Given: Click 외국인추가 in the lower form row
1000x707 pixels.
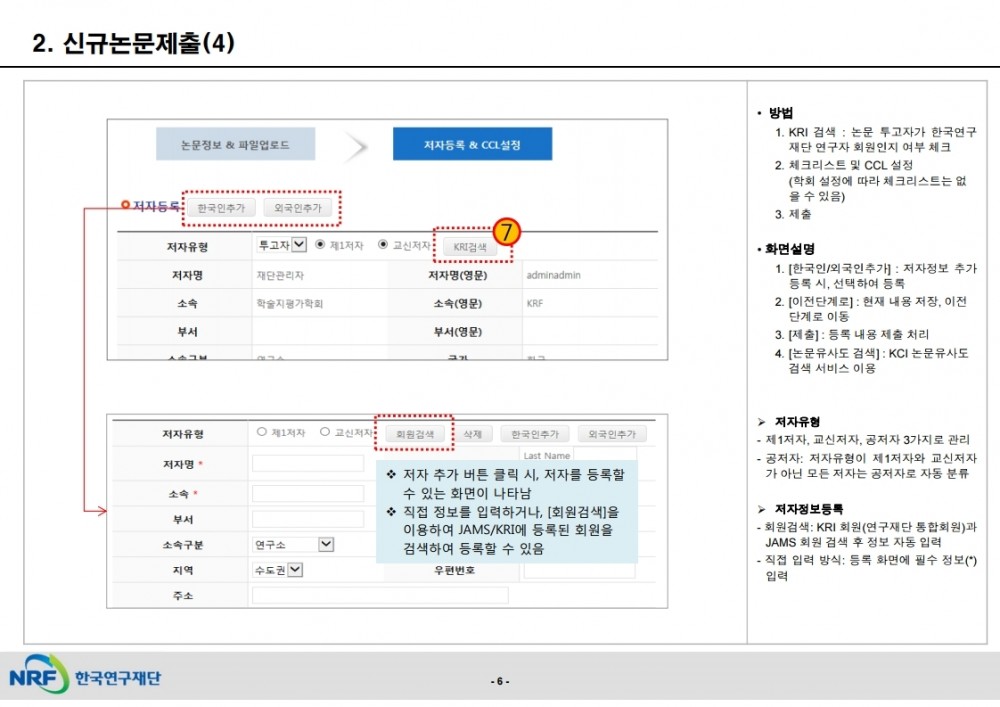Looking at the screenshot, I should [612, 434].
